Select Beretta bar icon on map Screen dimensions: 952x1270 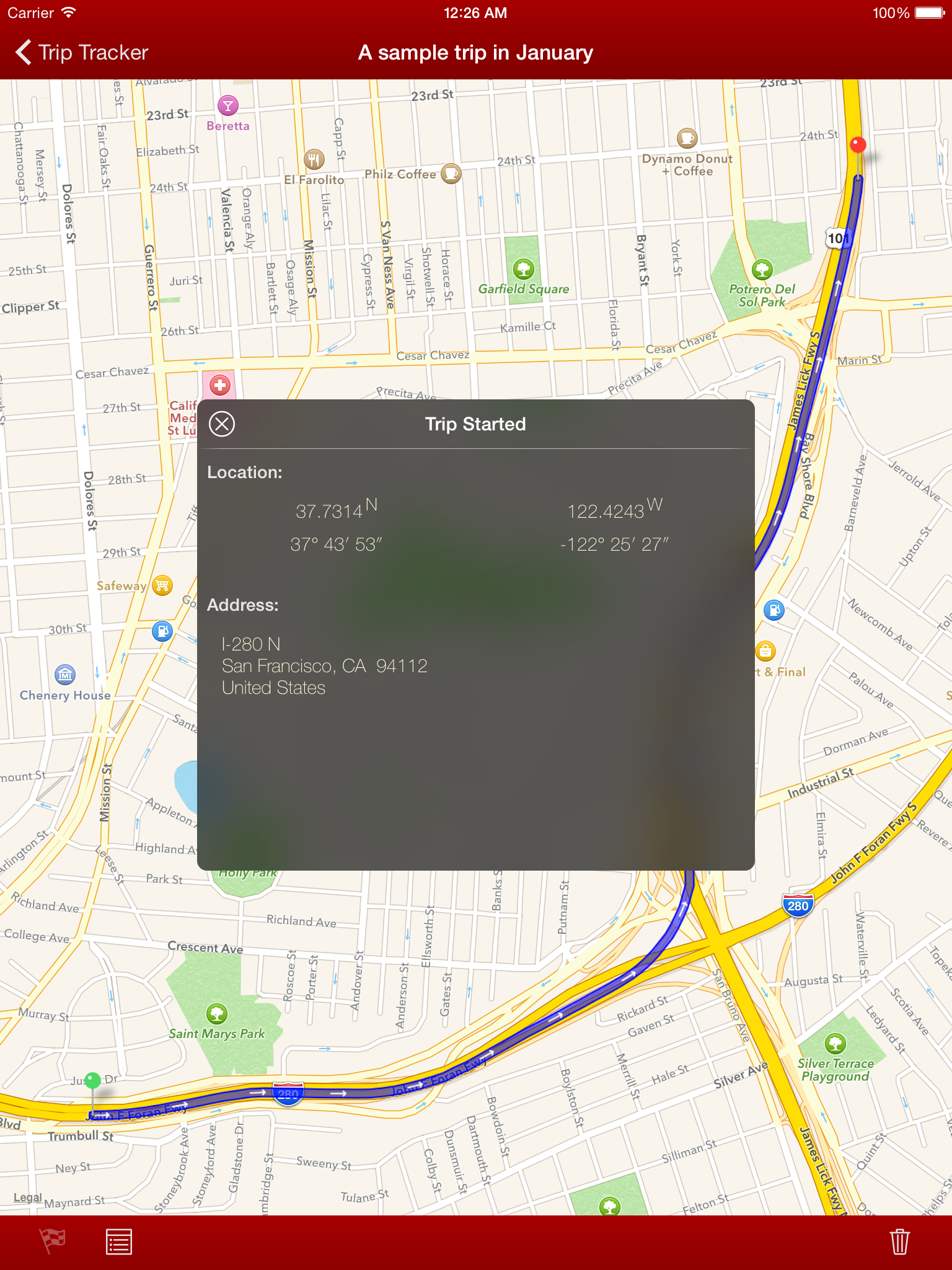(228, 105)
